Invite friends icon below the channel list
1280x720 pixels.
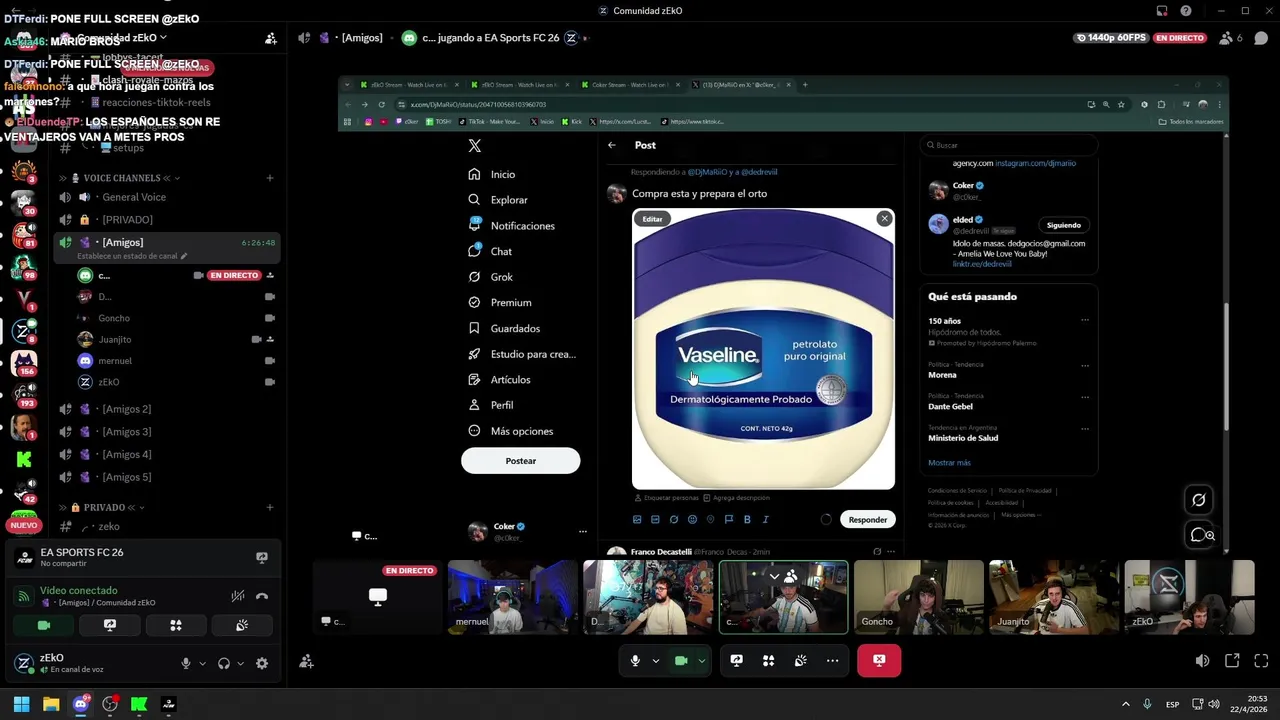(306, 661)
